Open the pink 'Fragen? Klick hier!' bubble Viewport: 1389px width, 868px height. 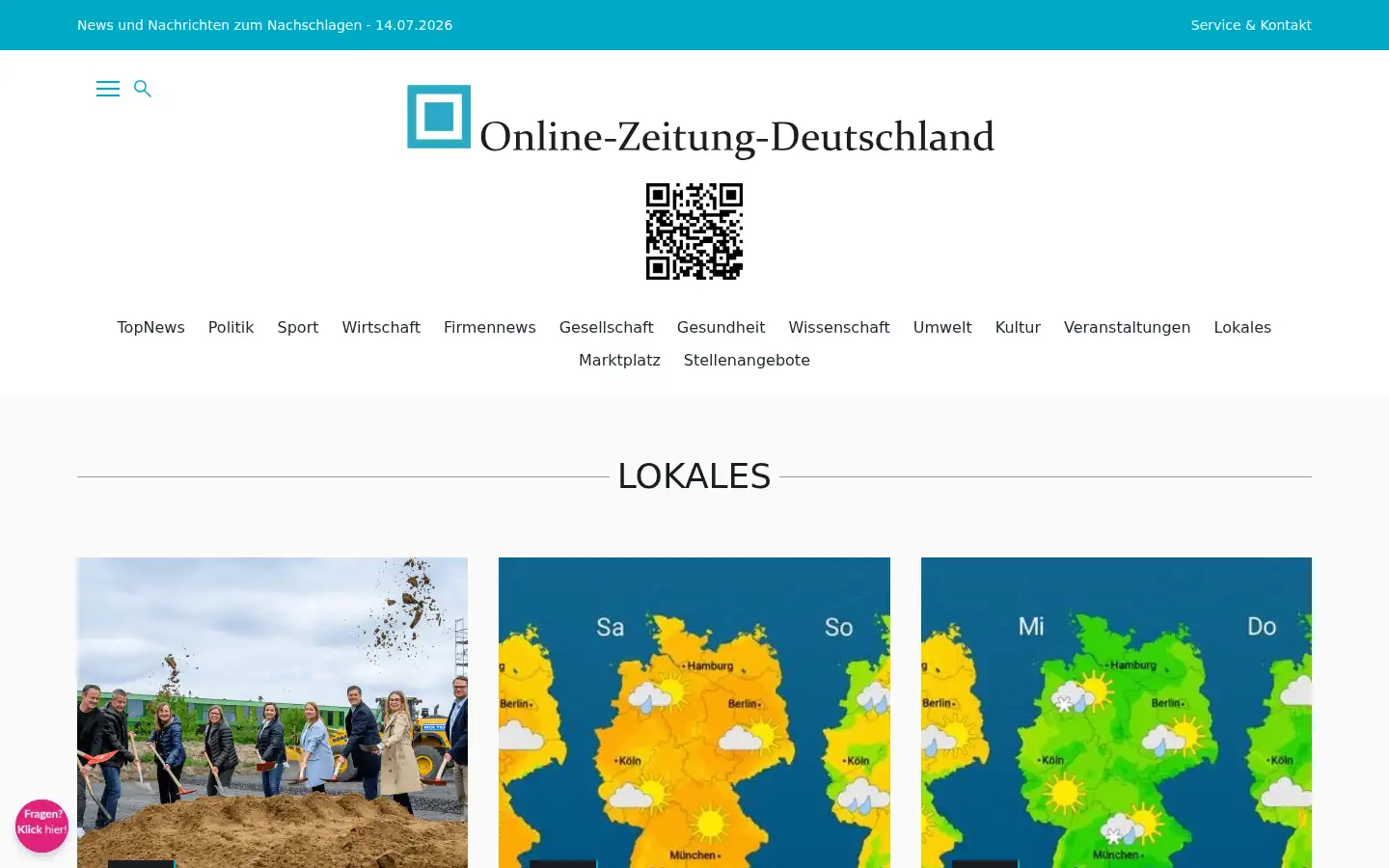pos(41,826)
